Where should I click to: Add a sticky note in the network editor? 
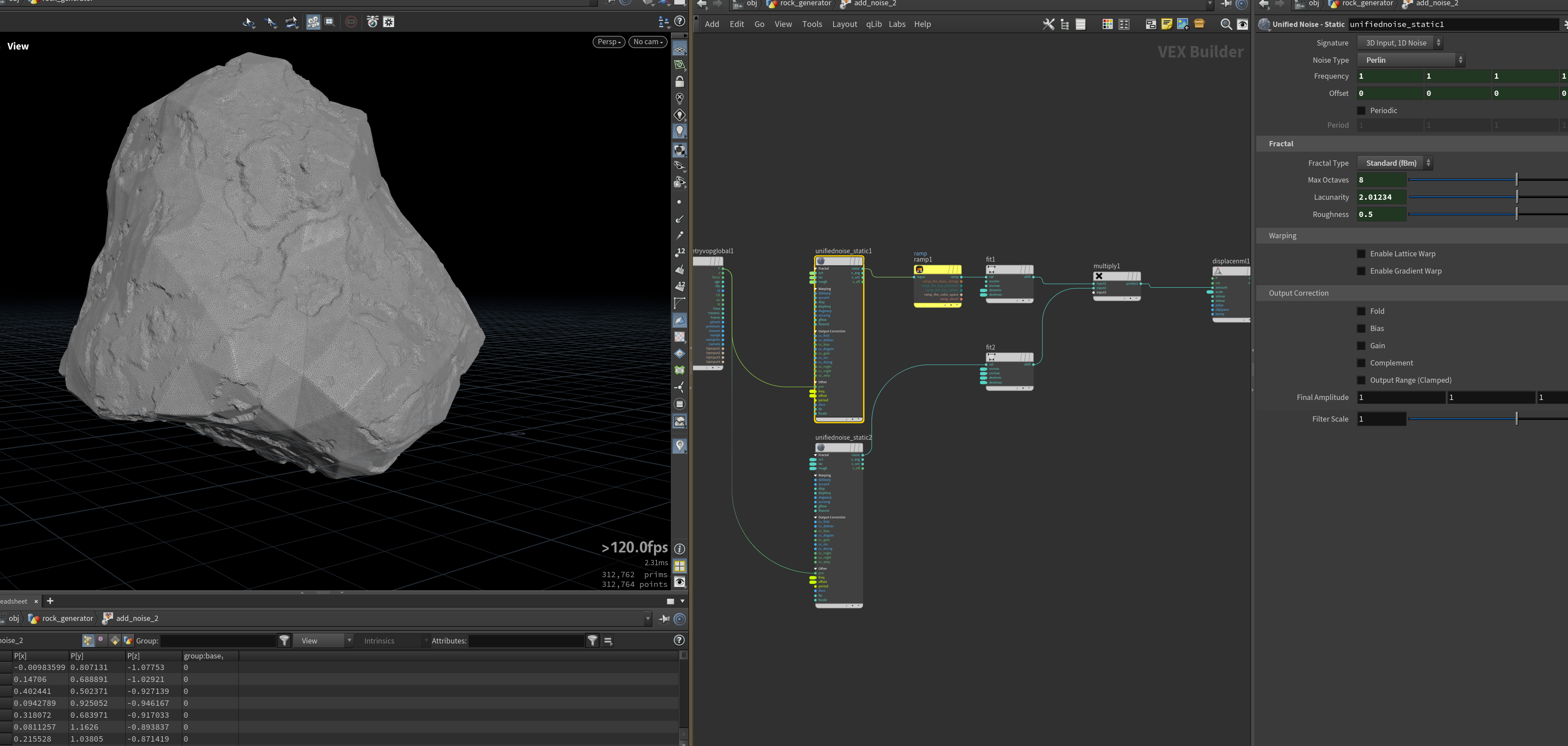click(1166, 24)
